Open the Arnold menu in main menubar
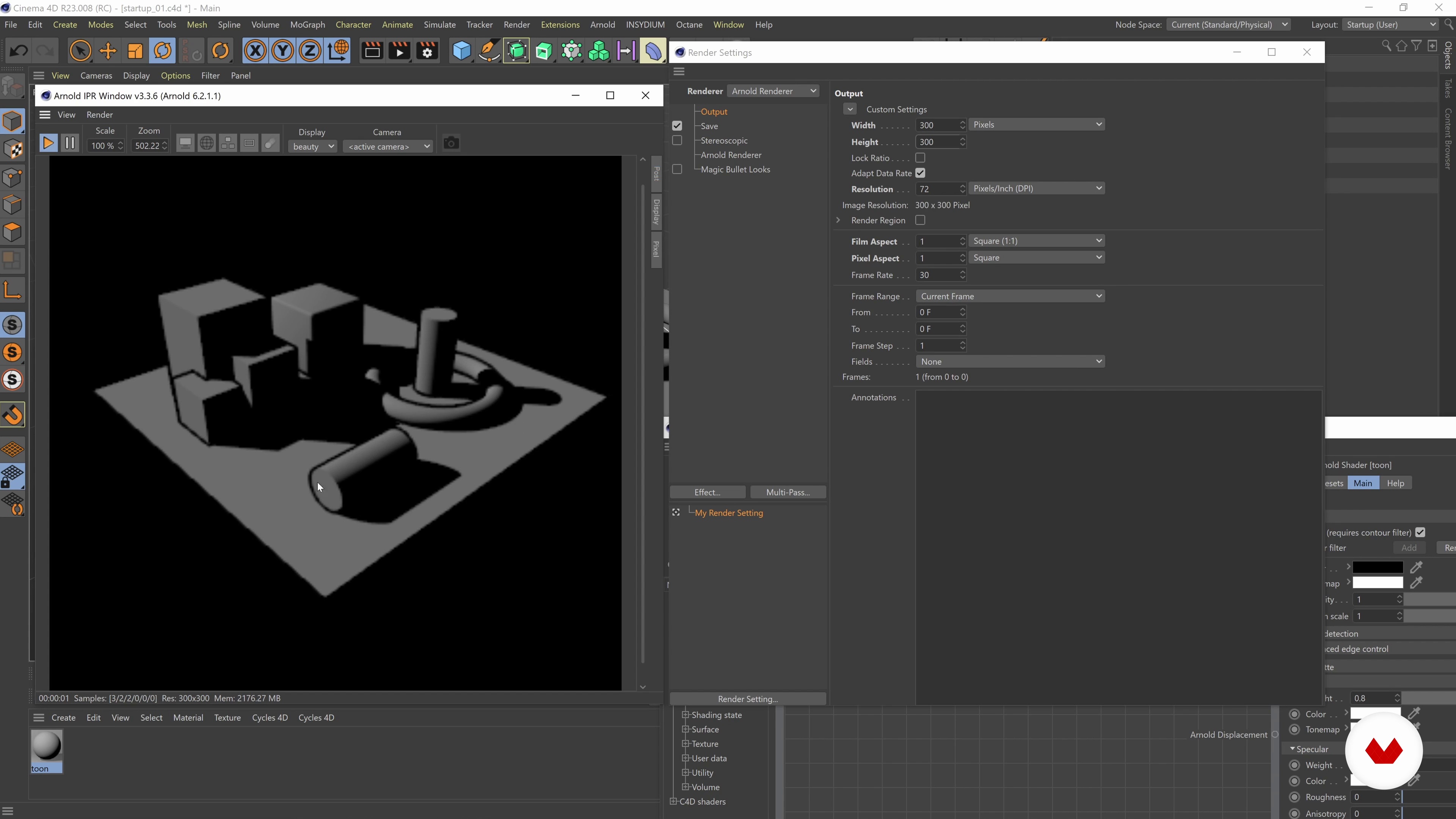The height and width of the screenshot is (819, 1456). click(602, 24)
